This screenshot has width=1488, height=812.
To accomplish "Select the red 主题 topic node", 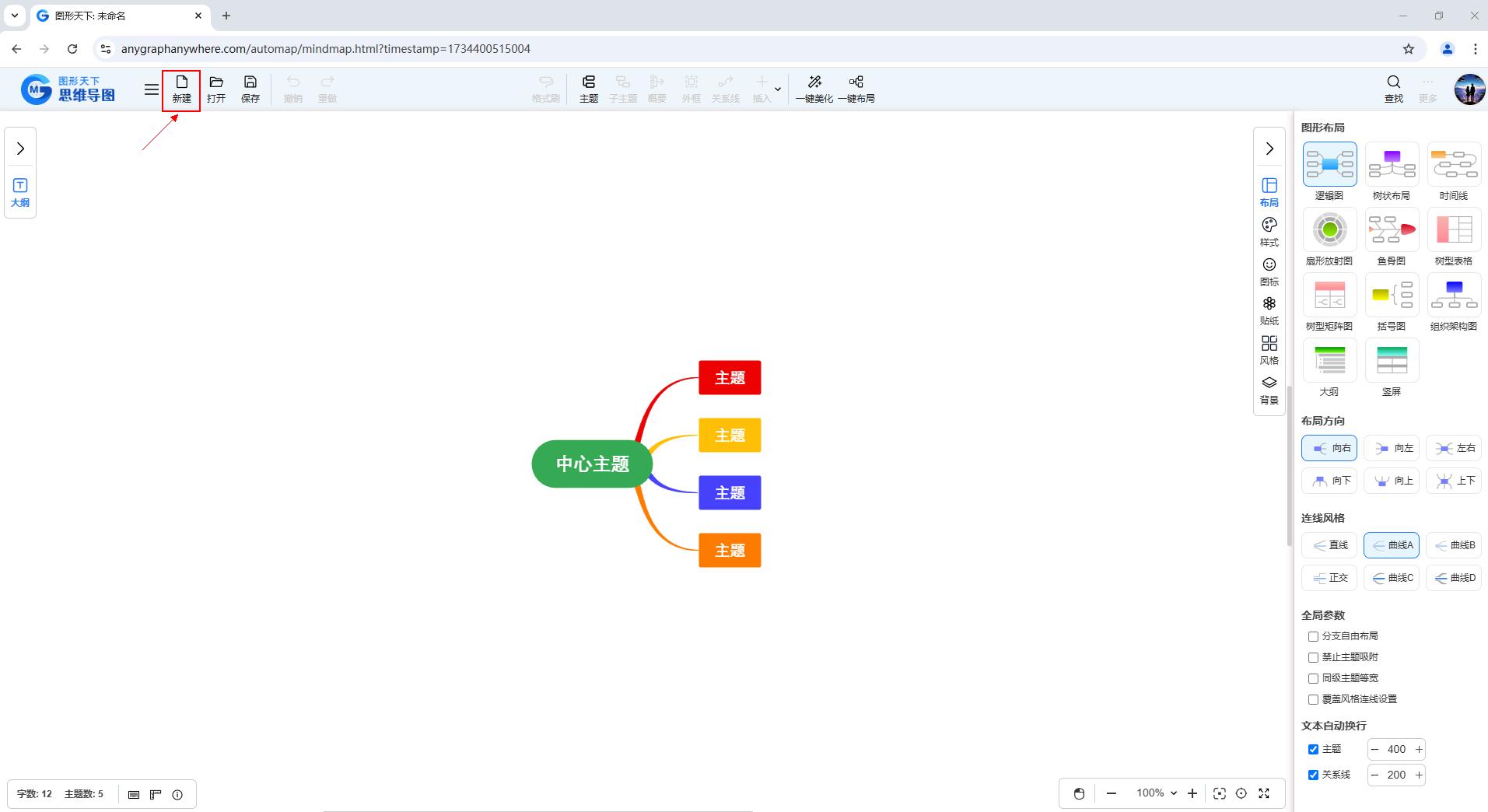I will [730, 378].
